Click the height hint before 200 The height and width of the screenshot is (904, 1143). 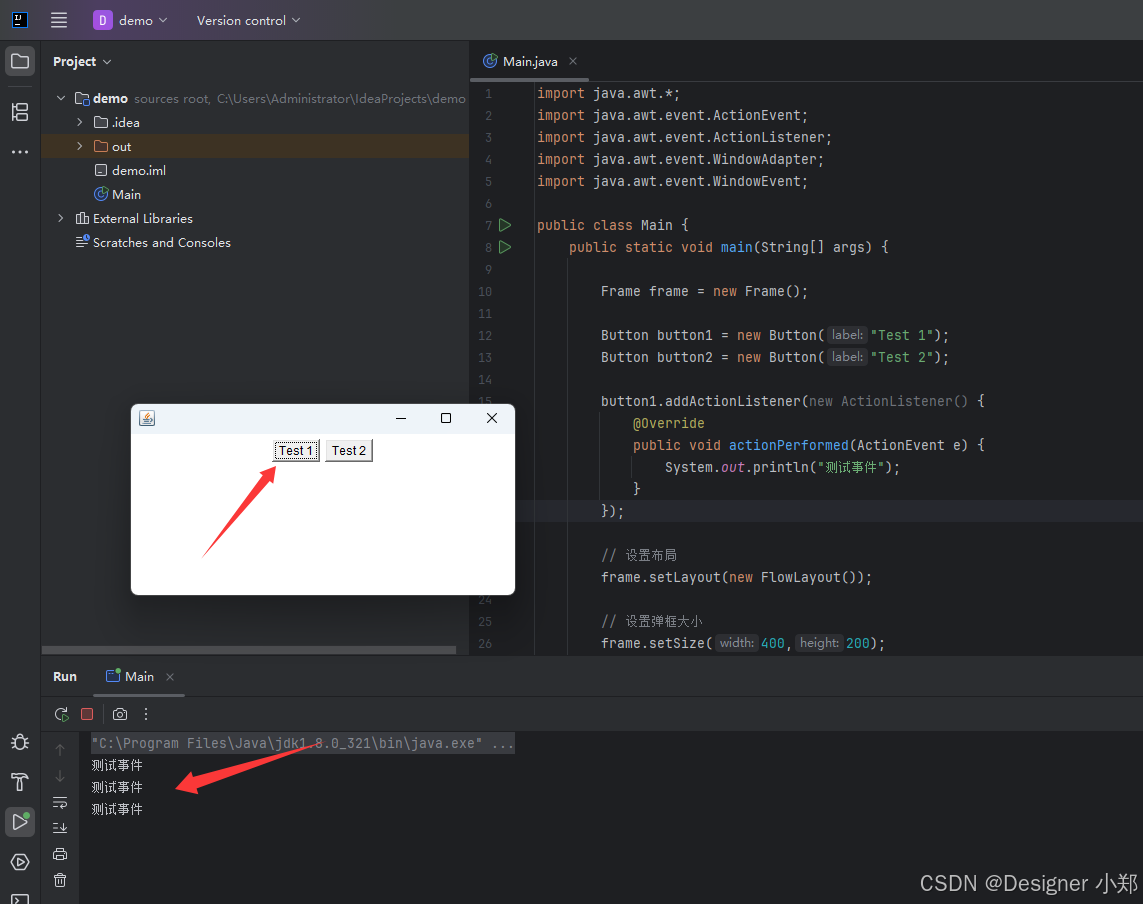point(819,643)
